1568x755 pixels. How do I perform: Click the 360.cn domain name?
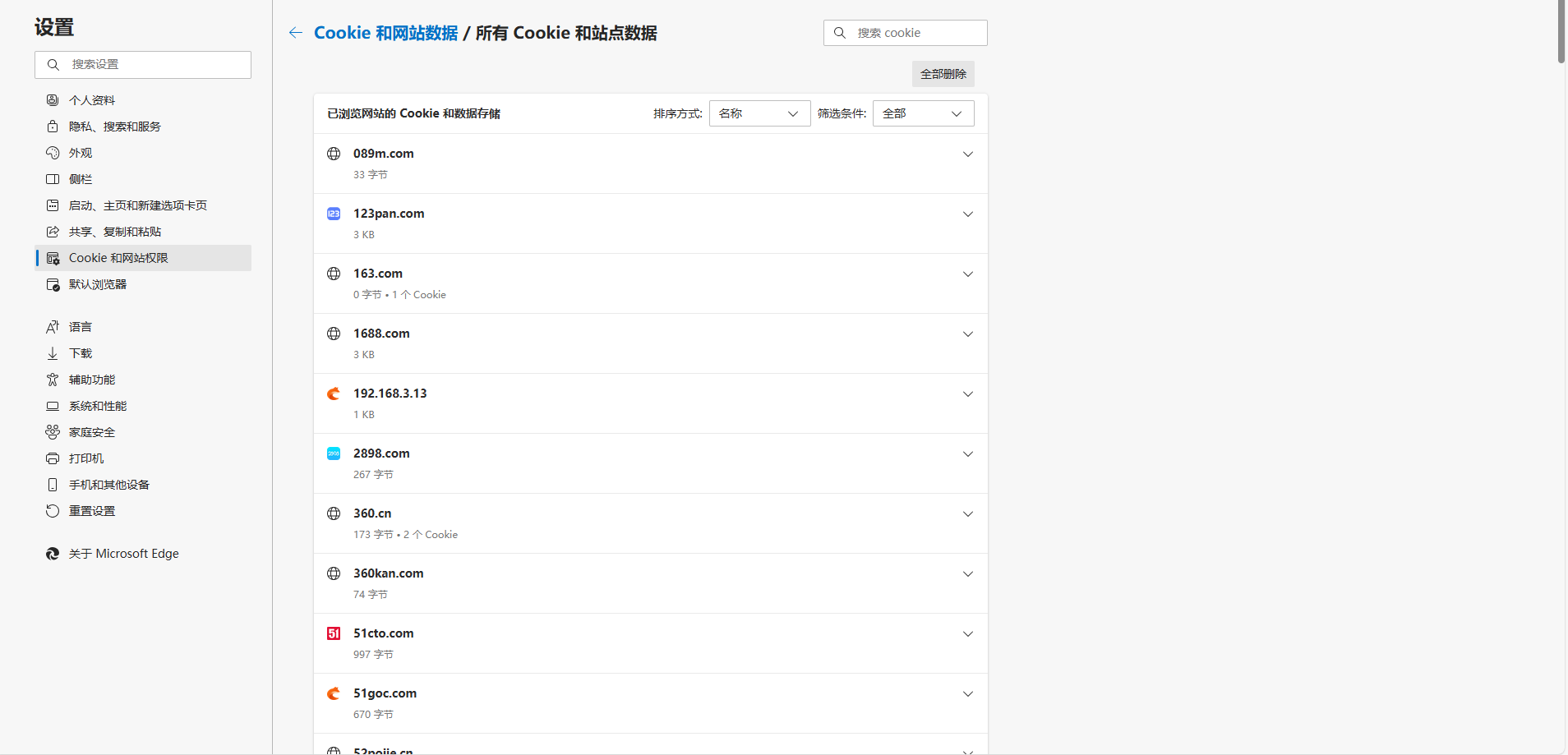click(x=372, y=513)
